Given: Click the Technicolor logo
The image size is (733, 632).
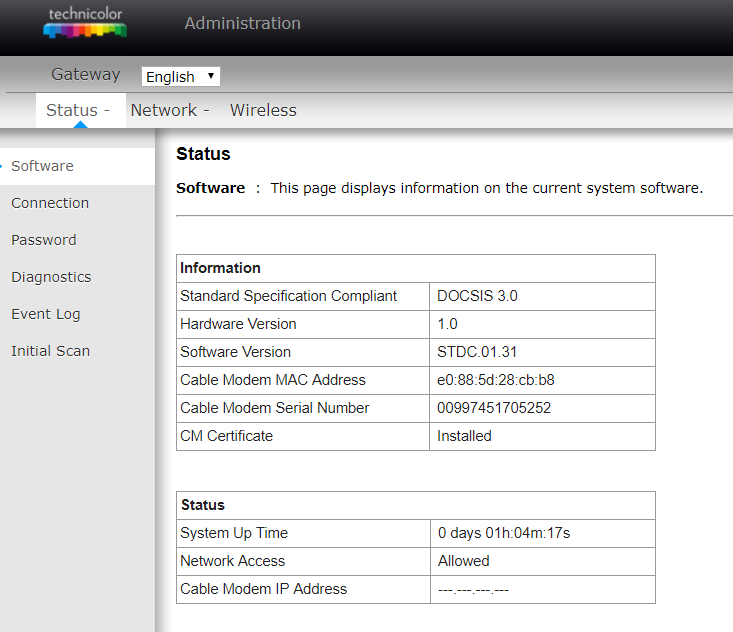Looking at the screenshot, I should [x=85, y=22].
